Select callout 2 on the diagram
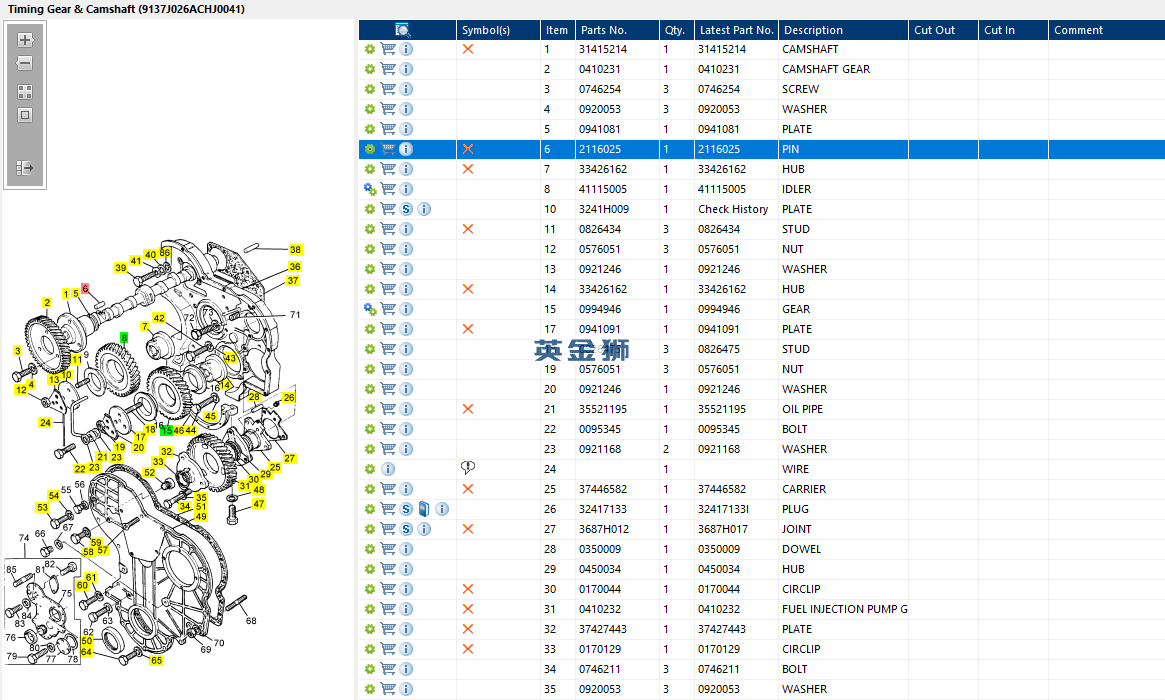 [x=47, y=302]
